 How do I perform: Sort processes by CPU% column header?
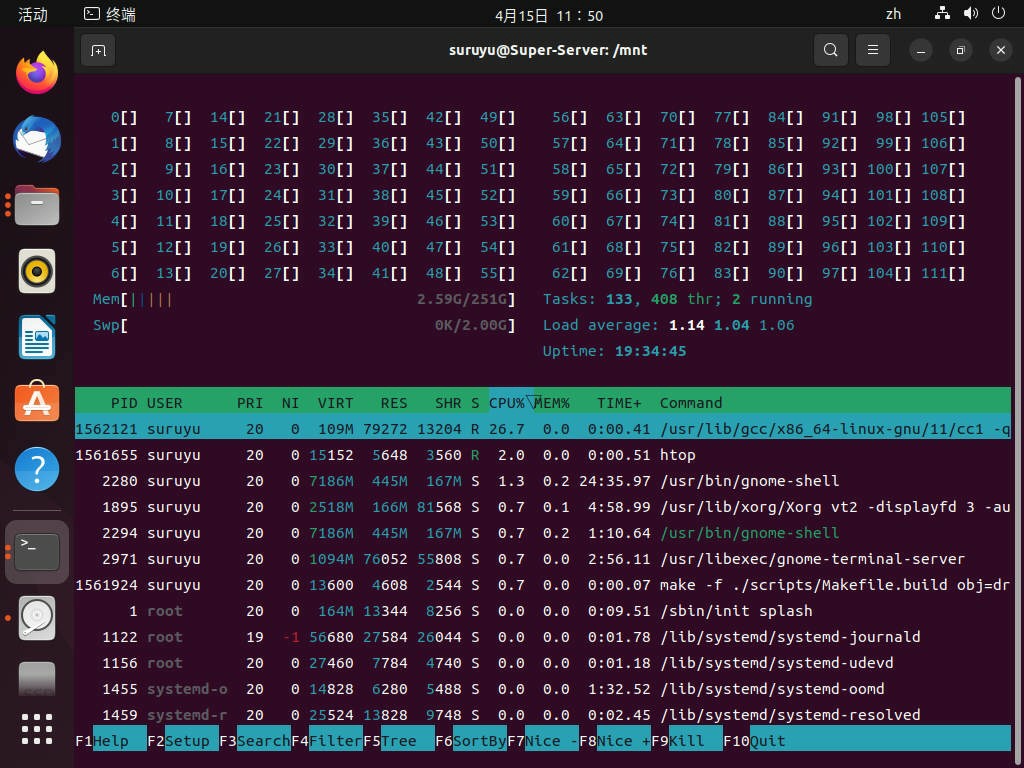point(507,403)
